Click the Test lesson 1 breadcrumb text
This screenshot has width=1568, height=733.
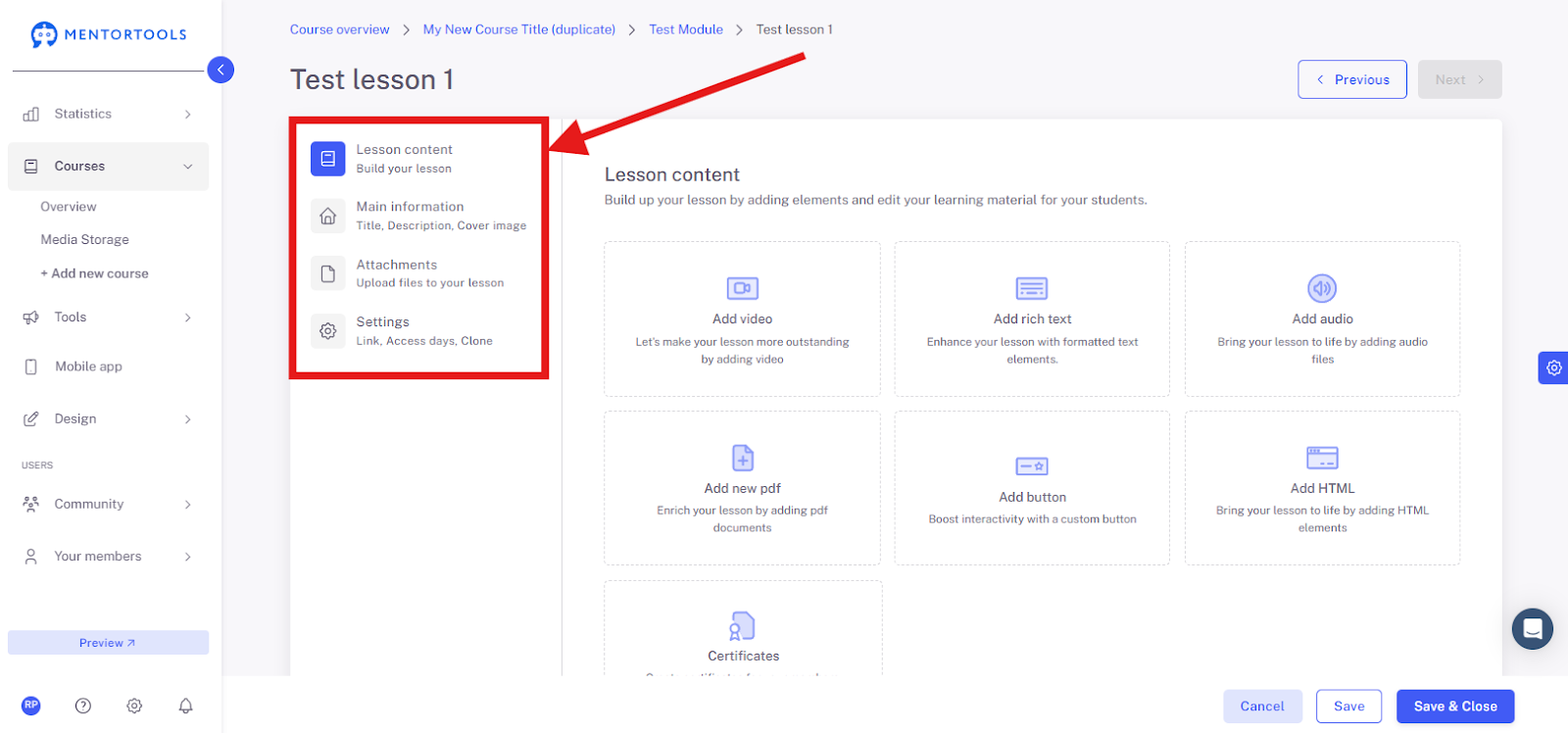794,29
